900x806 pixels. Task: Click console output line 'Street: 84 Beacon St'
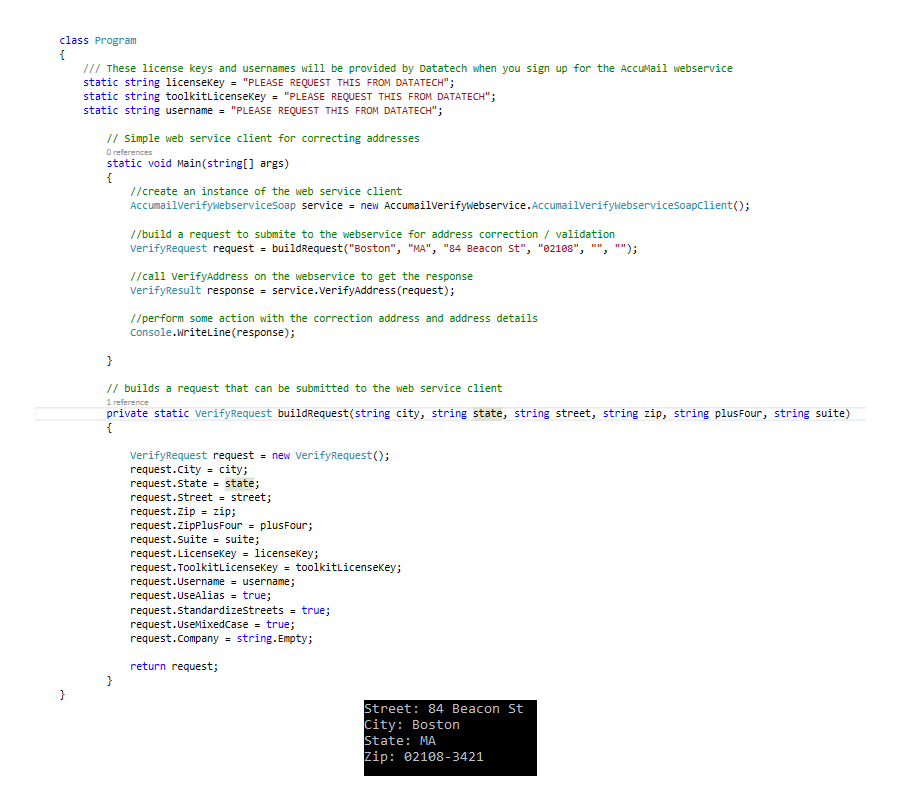pyautogui.click(x=444, y=709)
